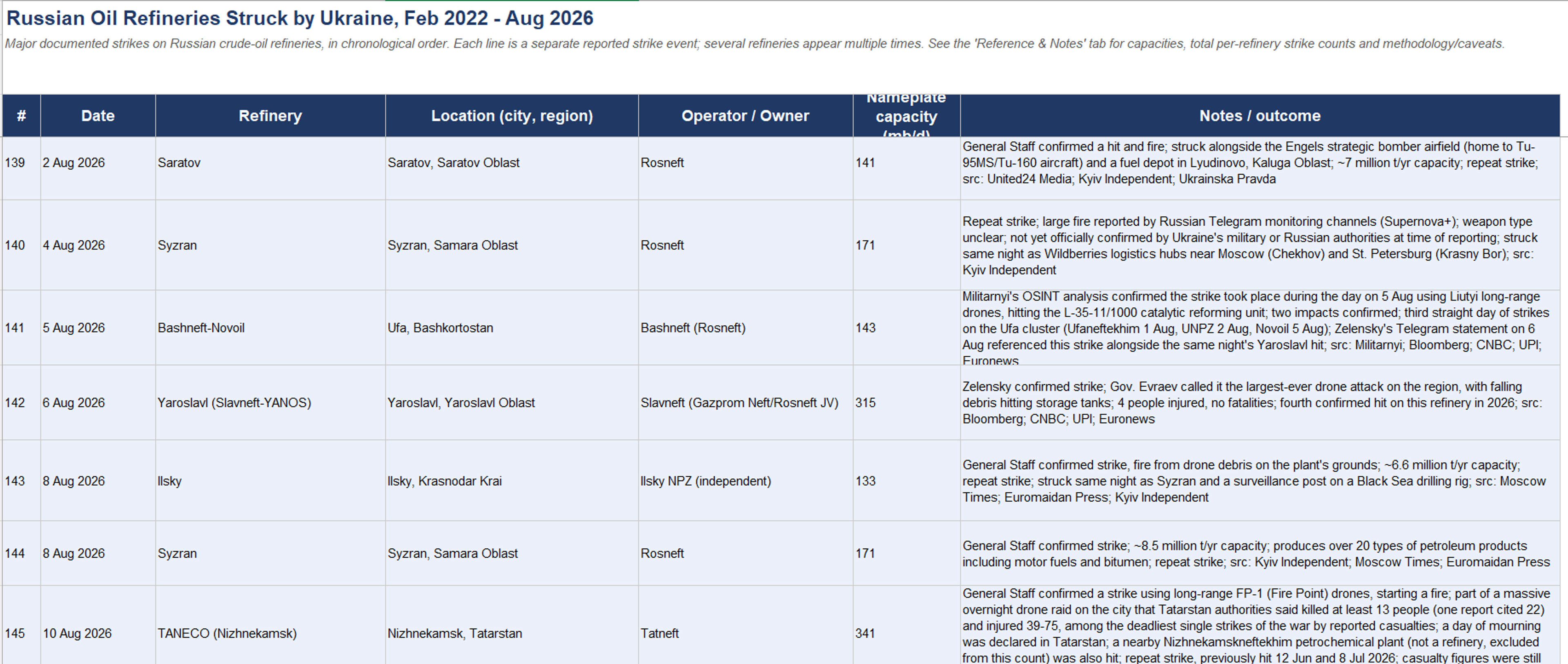
Task: Select the 'Operator / Owner' header cell
Action: [x=746, y=115]
